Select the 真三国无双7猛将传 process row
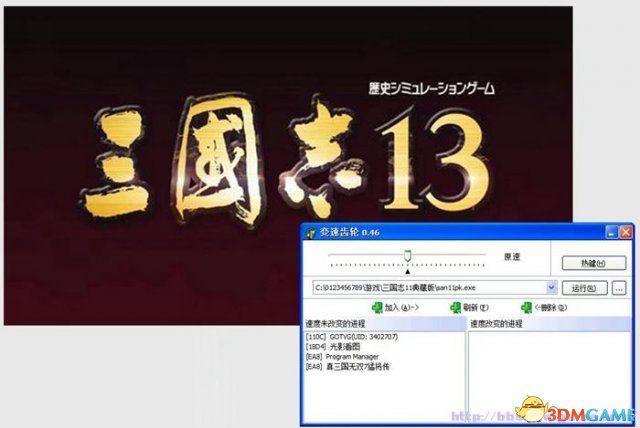Viewport: 640px width, 428px height. 347,366
